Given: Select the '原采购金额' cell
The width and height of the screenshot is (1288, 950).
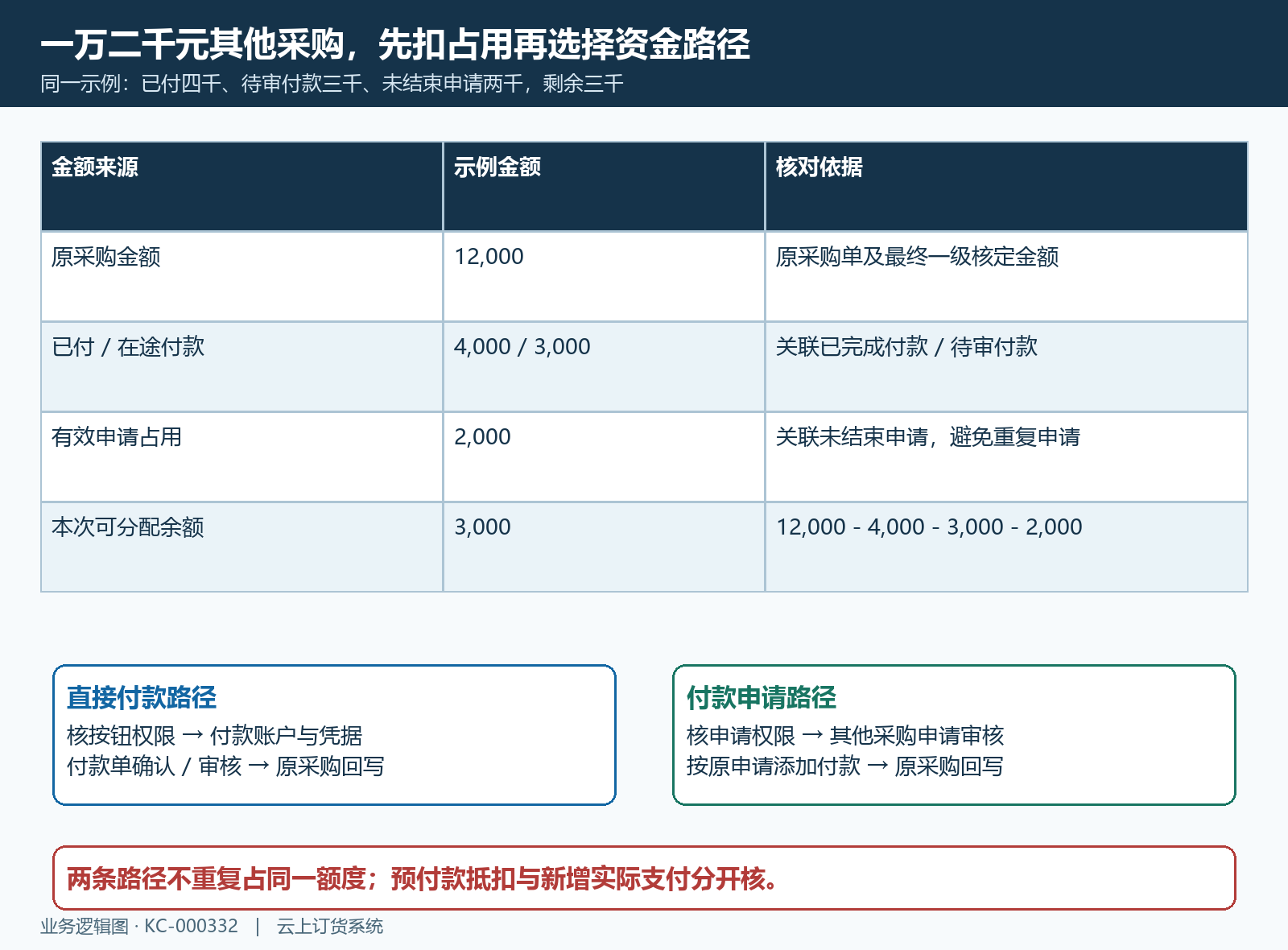Looking at the screenshot, I should click(242, 277).
